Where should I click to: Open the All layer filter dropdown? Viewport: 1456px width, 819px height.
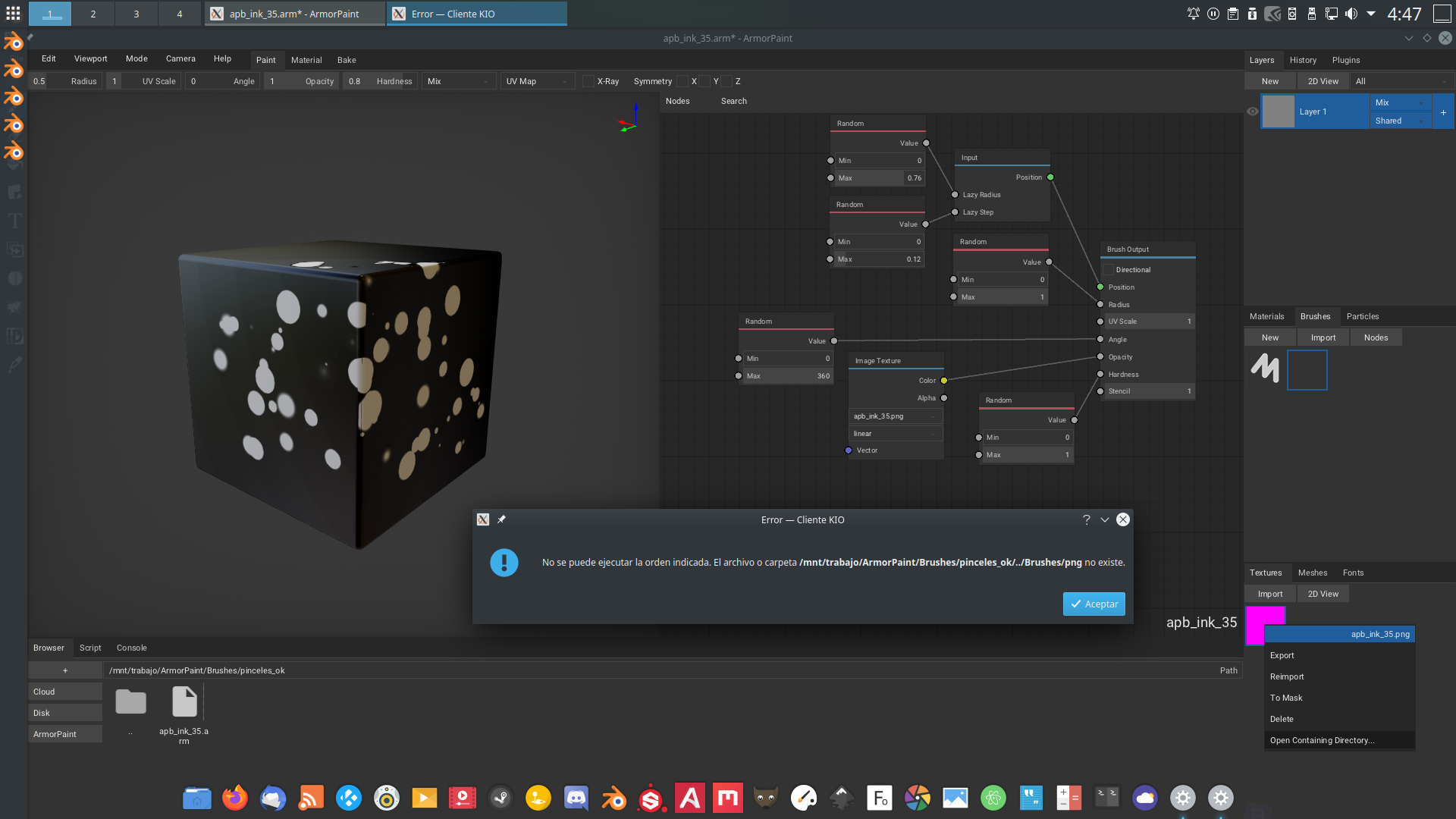point(1402,81)
